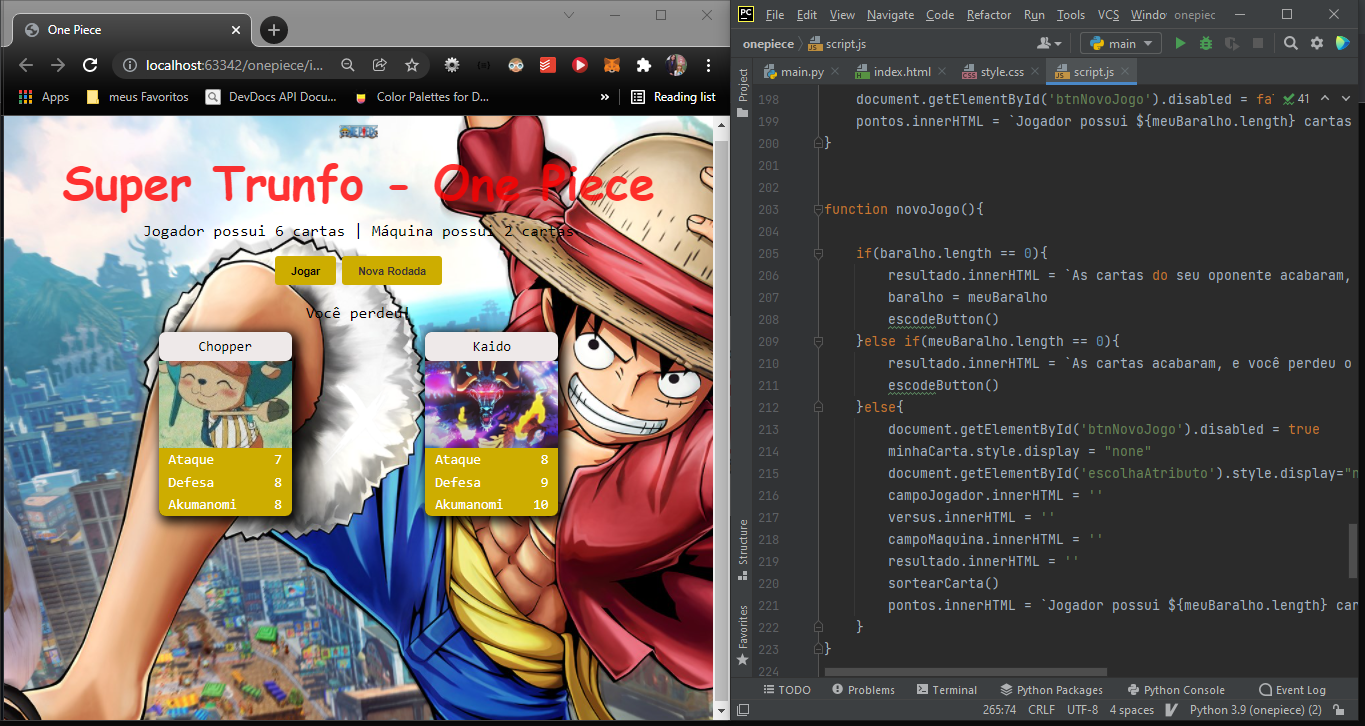This screenshot has height=726, width=1365.
Task: Open the Problems tool window
Action: 862,689
